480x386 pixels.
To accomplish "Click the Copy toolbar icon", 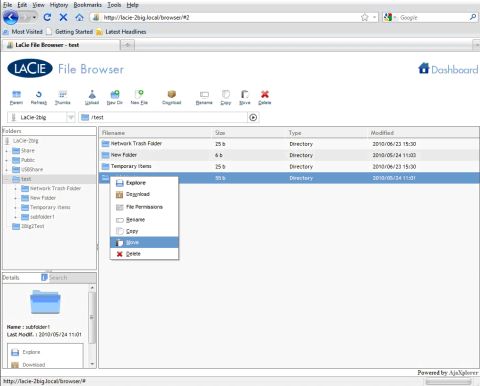I will pos(226,97).
